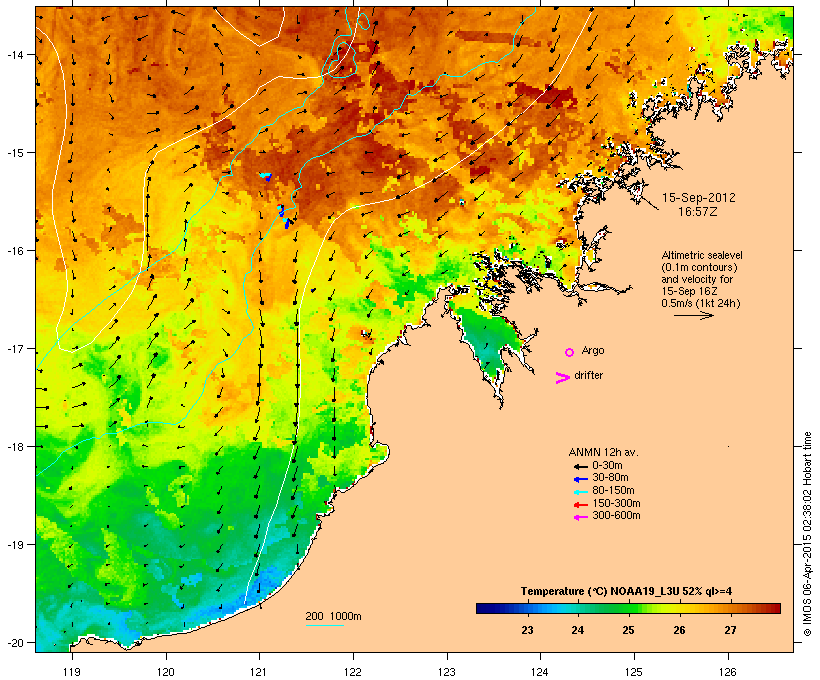Click the '30-80m' depth label

pos(610,478)
